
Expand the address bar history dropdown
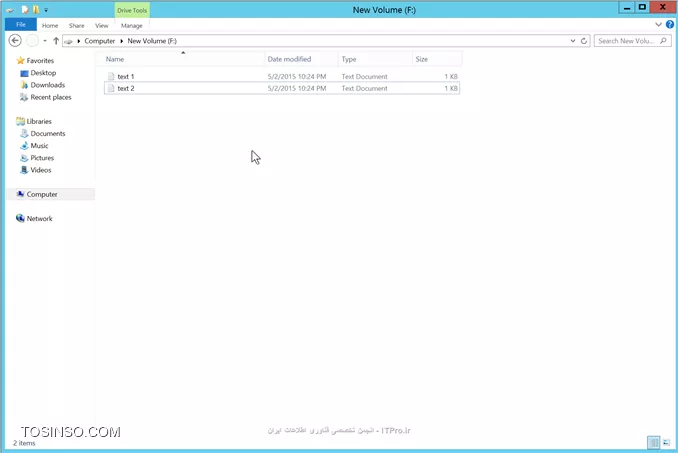click(x=572, y=41)
